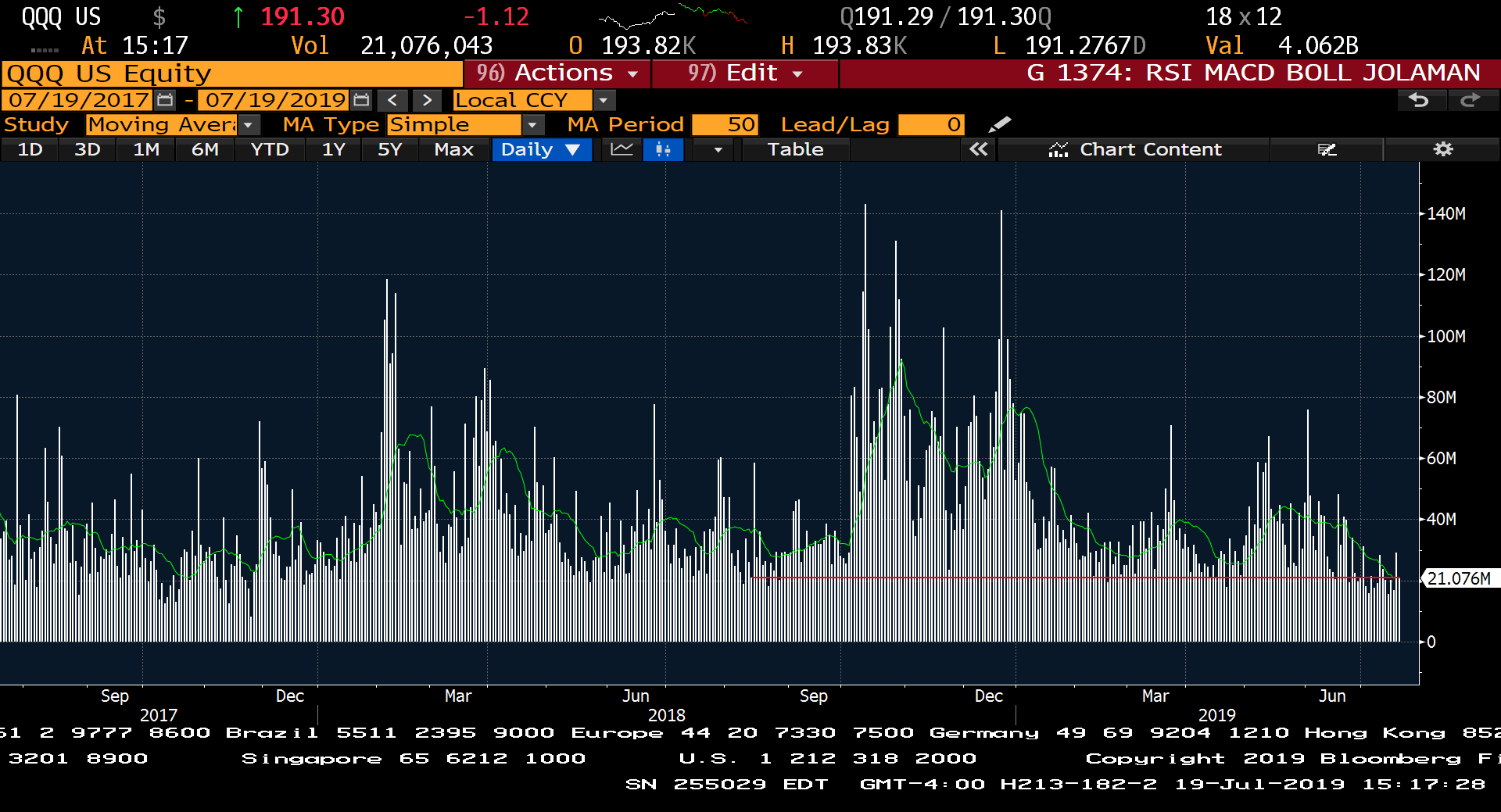Click the high value 193.83K
1501x812 pixels.
(x=859, y=45)
